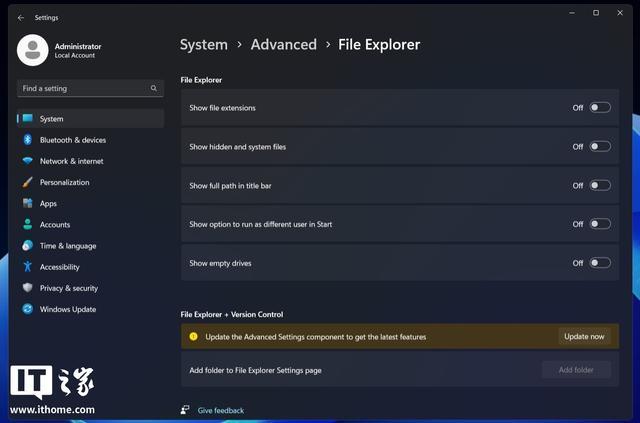Open Personalization settings
The height and width of the screenshot is (423, 640).
tap(64, 182)
